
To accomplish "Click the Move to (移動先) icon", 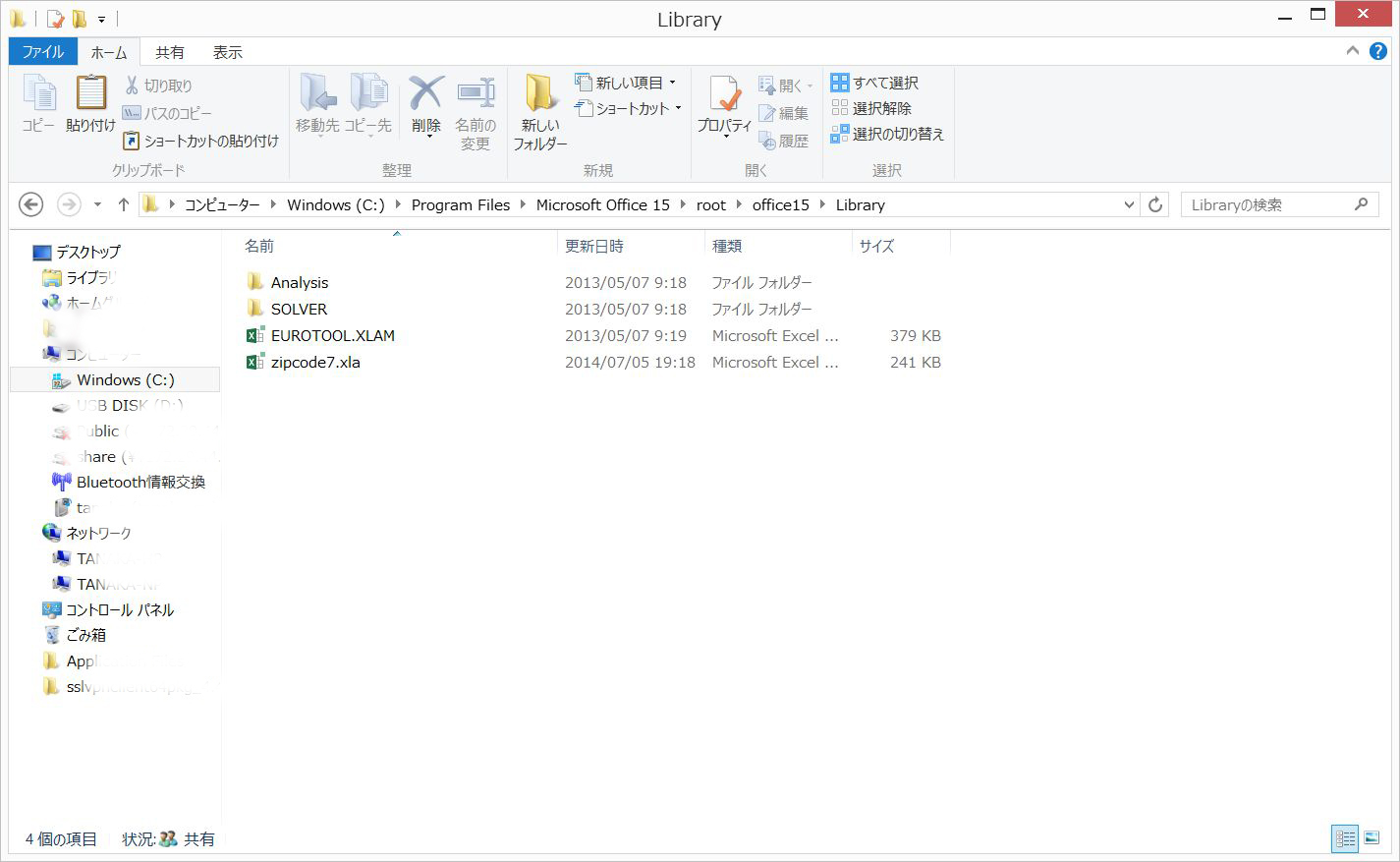I will click(317, 103).
